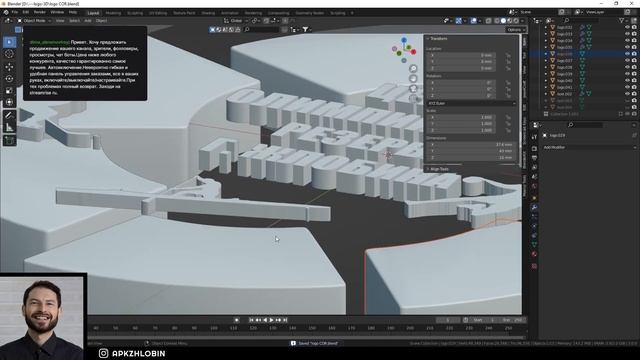The image size is (640, 360).
Task: Open the Options dropdown in viewport
Action: (x=515, y=29)
